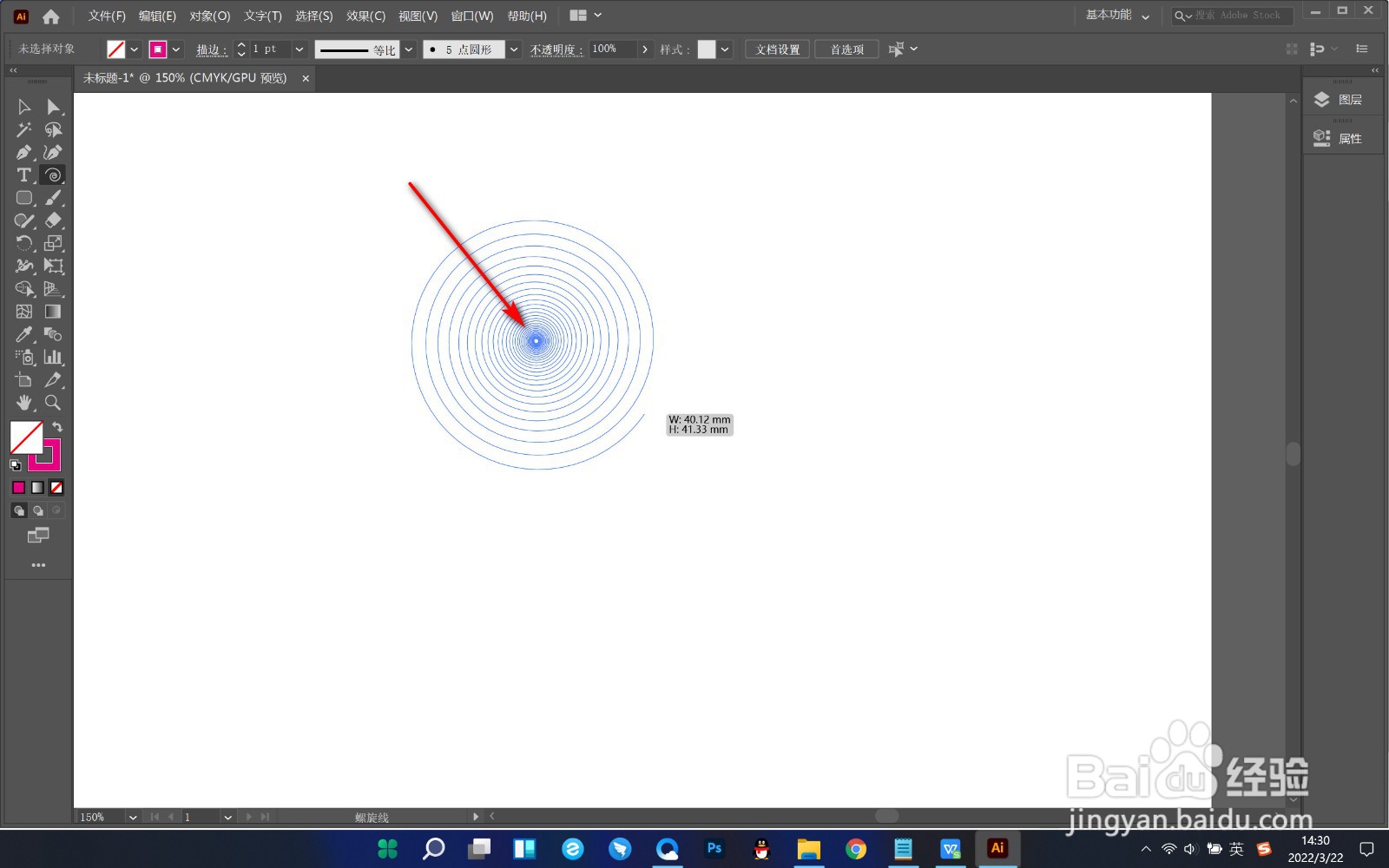
Task: Enable Draw Behind mode
Action: pyautogui.click(x=37, y=510)
